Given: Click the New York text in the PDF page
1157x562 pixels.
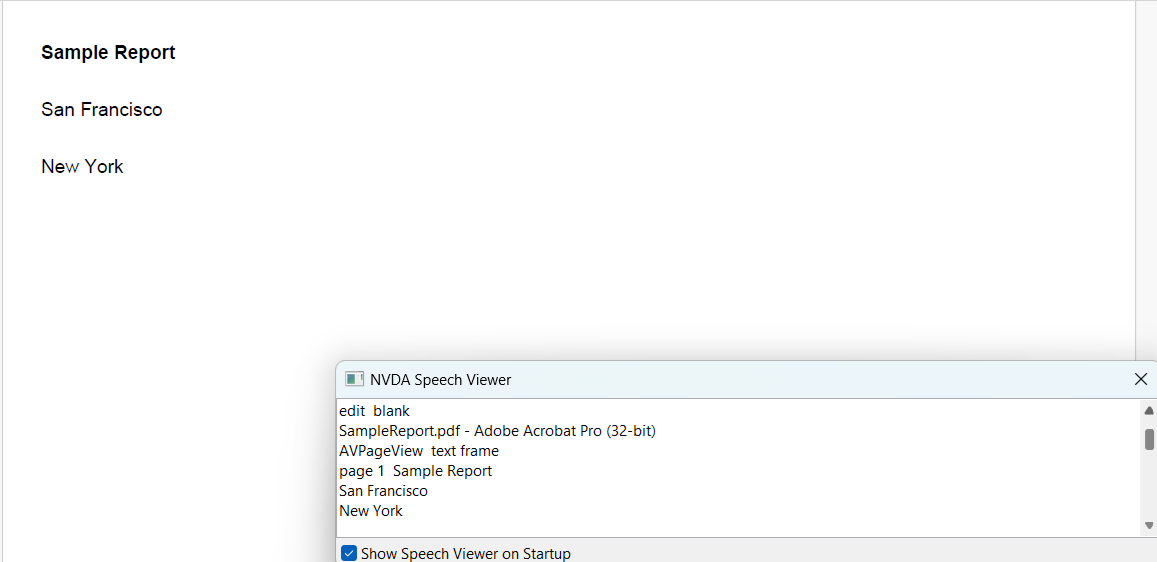Looking at the screenshot, I should [x=82, y=167].
